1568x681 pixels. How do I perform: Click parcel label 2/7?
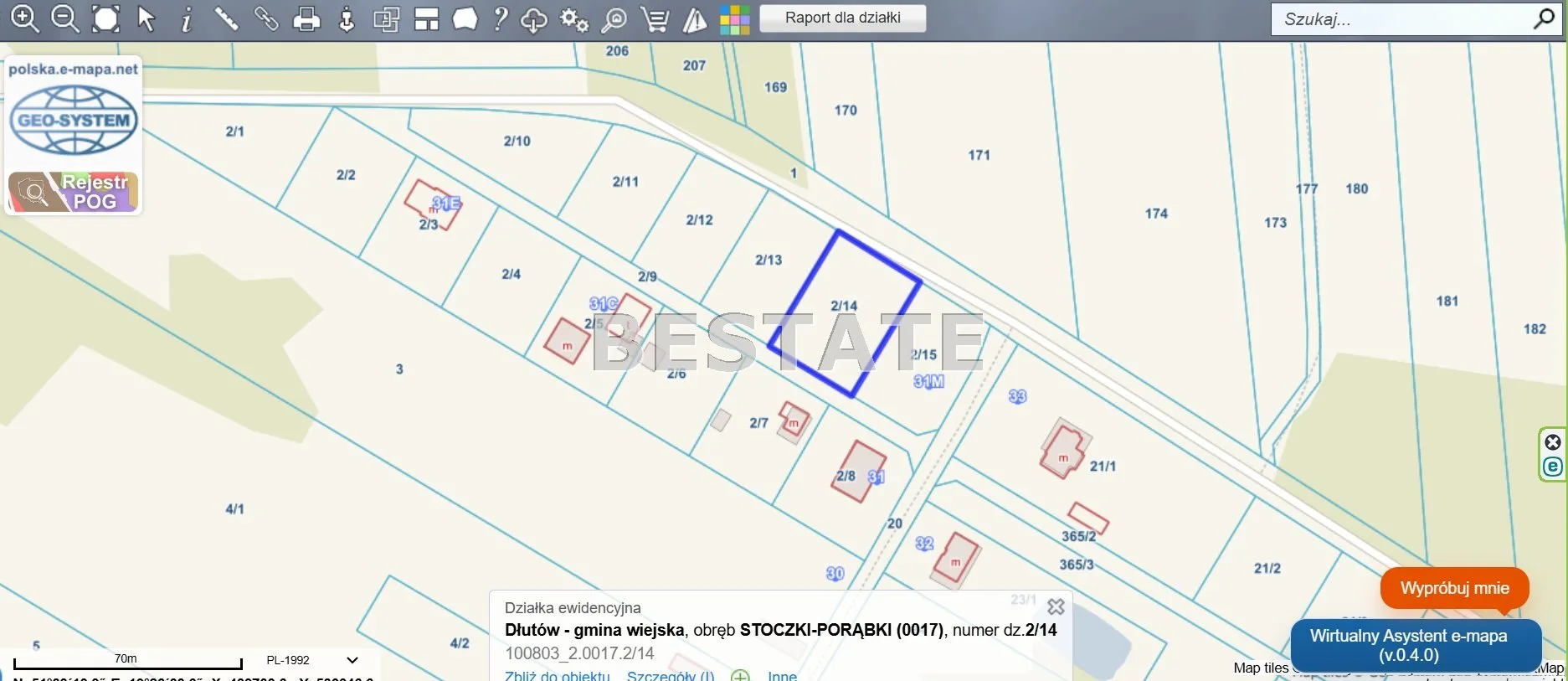[x=759, y=423]
